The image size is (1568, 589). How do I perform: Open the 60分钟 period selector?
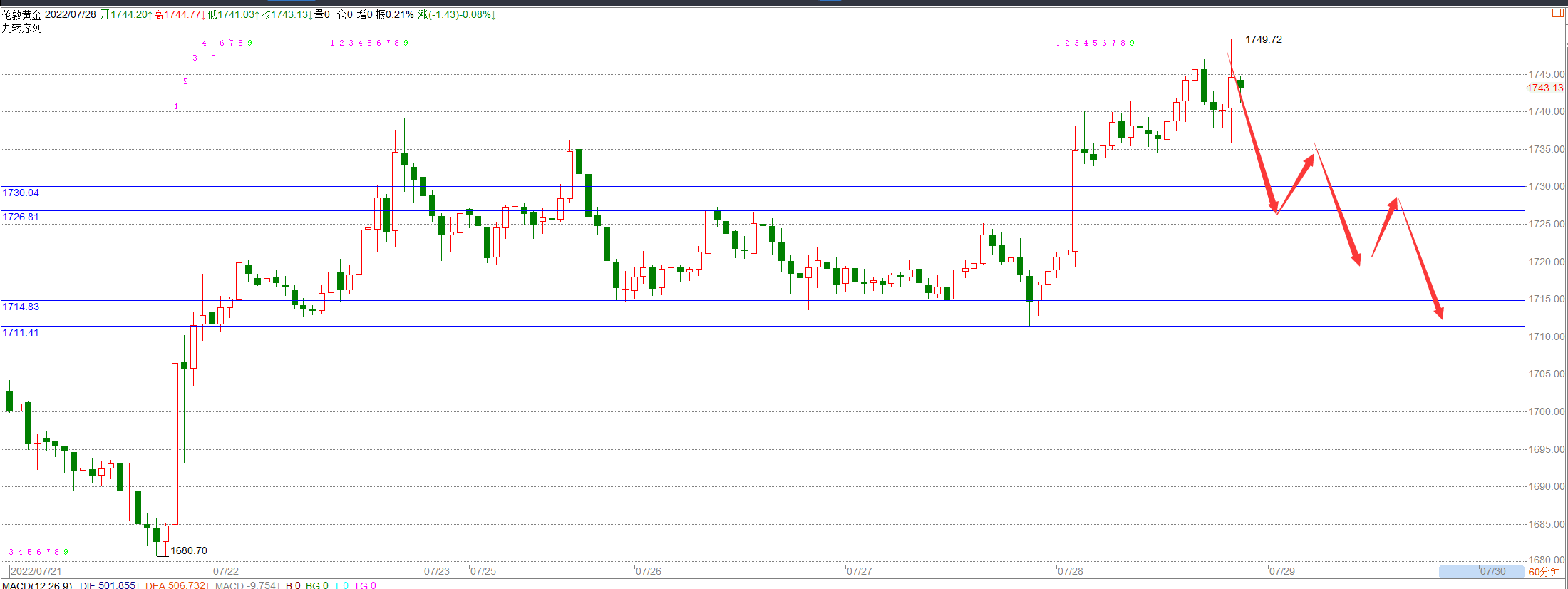tap(1544, 572)
